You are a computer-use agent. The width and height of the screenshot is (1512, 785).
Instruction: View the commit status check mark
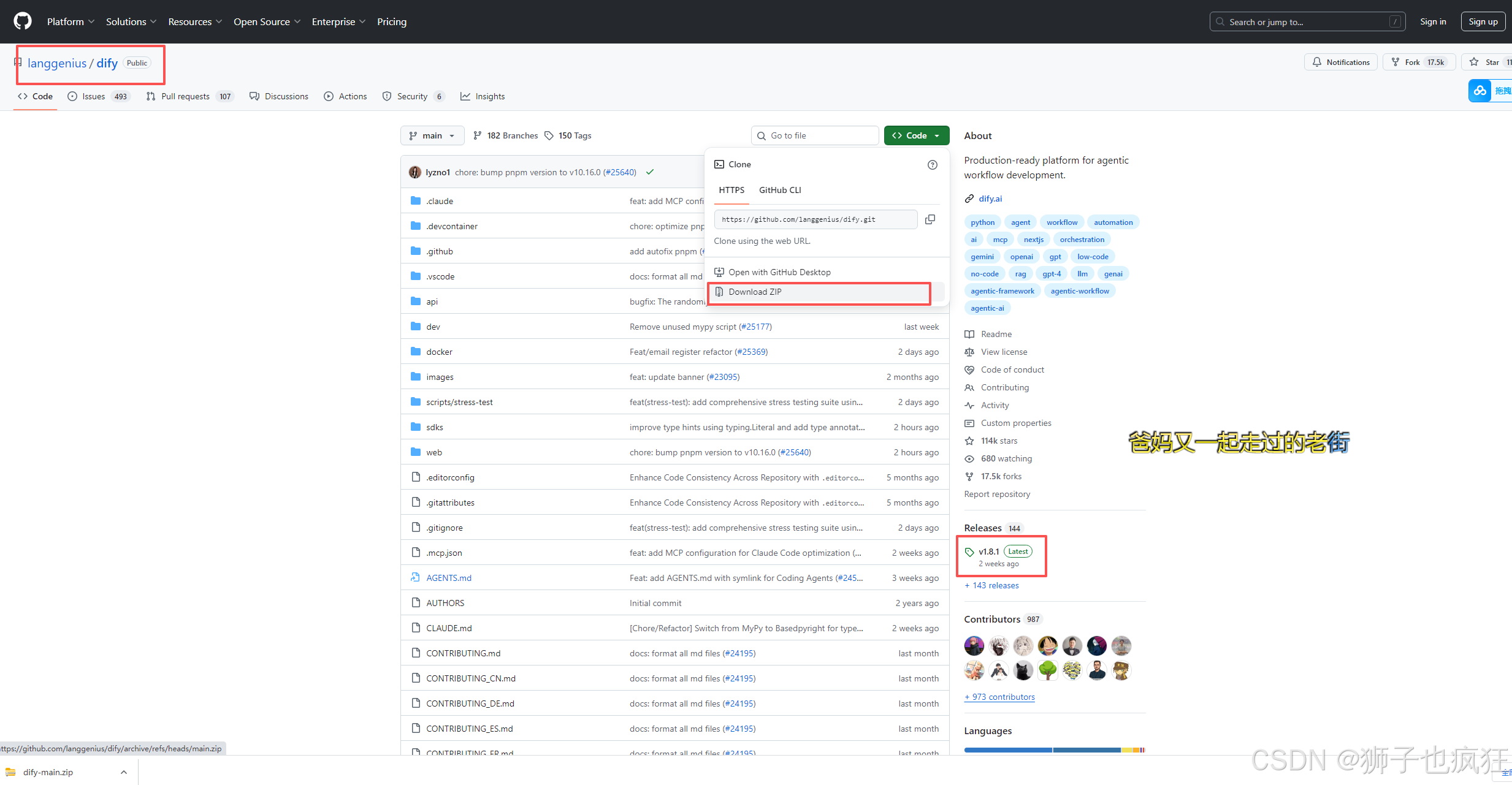tap(650, 172)
